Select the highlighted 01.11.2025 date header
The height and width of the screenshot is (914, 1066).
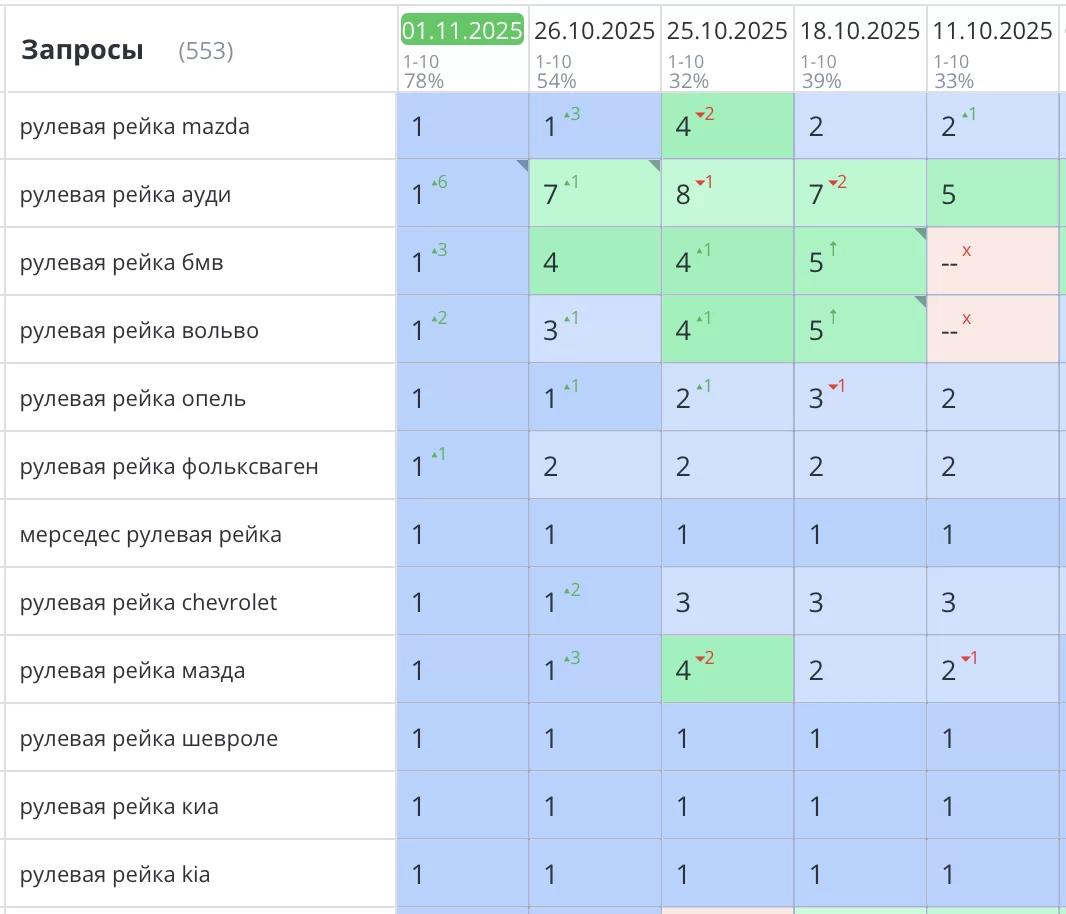point(462,30)
